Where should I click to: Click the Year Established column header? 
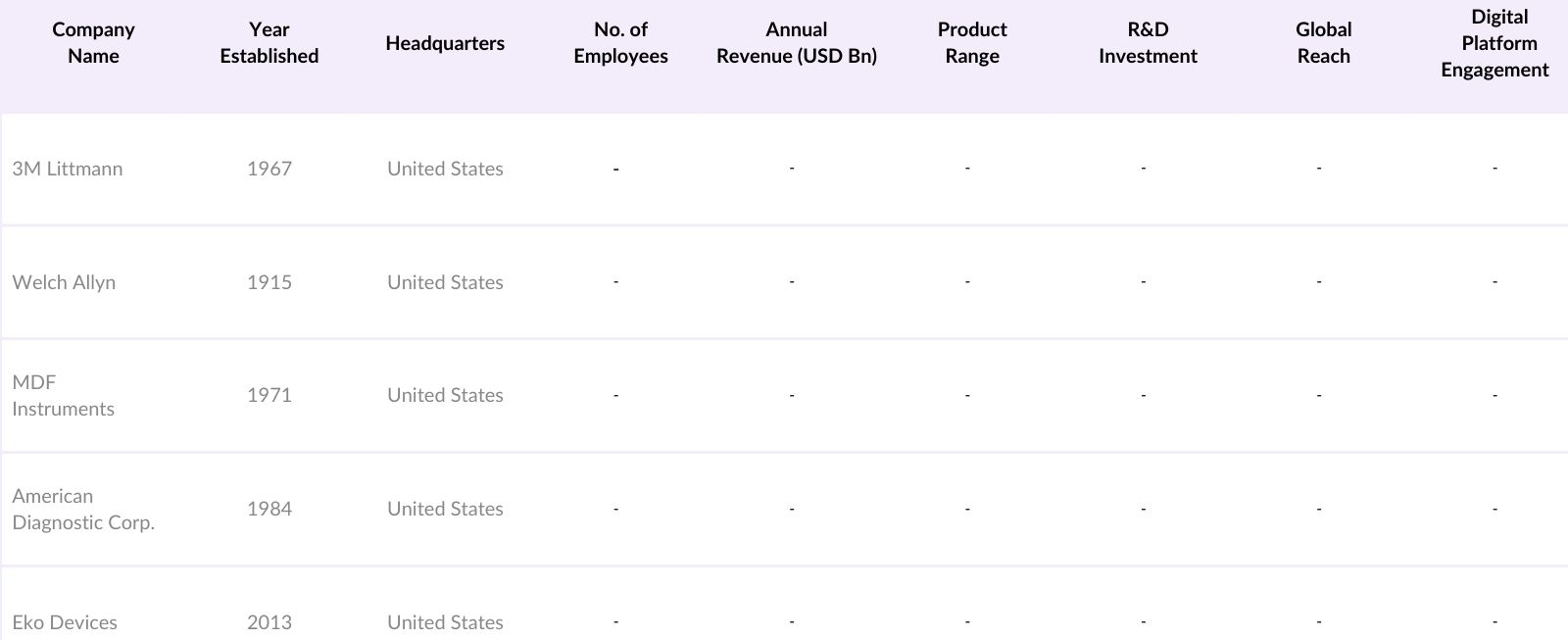[x=269, y=43]
